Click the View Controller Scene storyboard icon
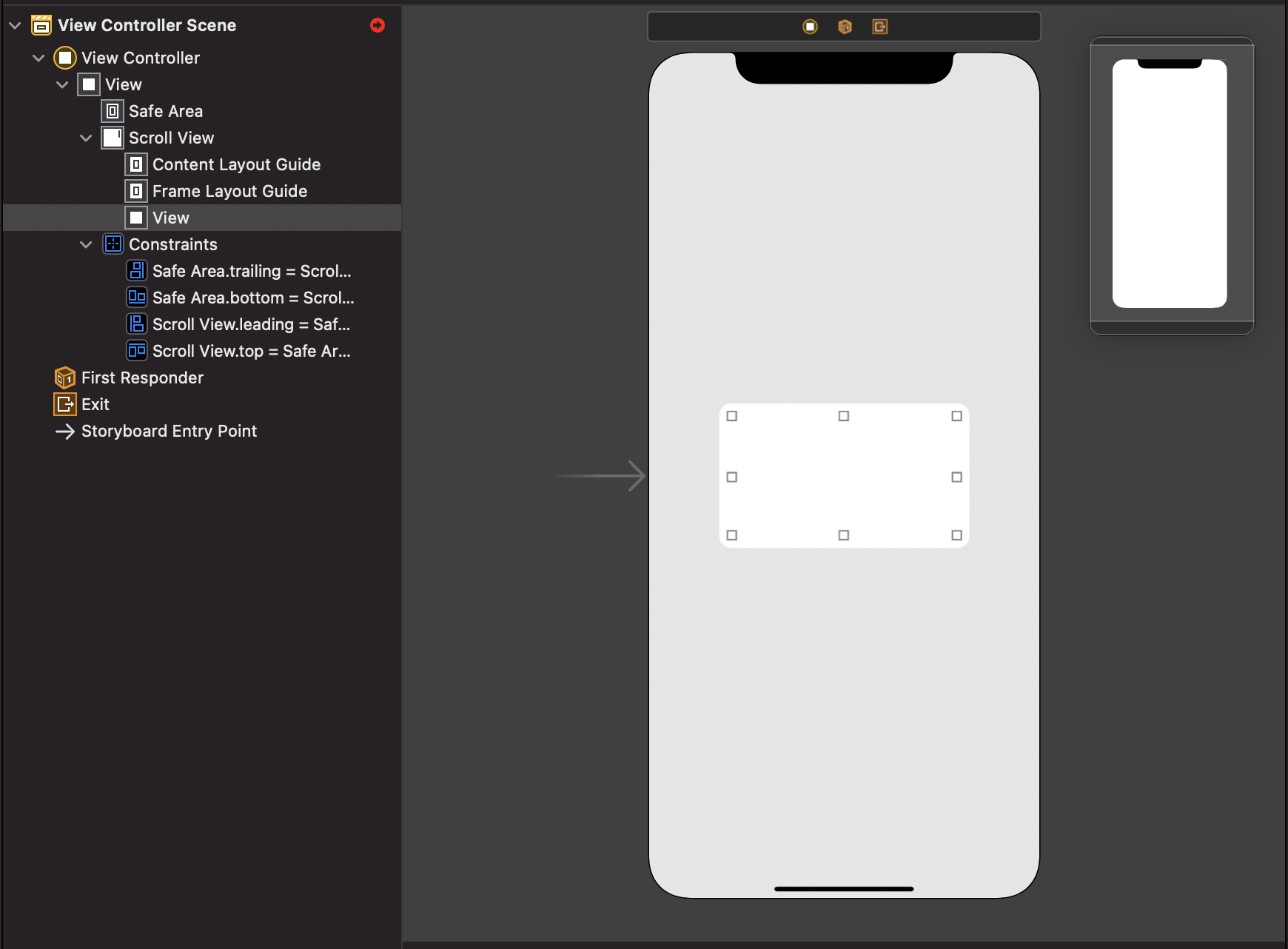The height and width of the screenshot is (949, 1288). [x=41, y=25]
